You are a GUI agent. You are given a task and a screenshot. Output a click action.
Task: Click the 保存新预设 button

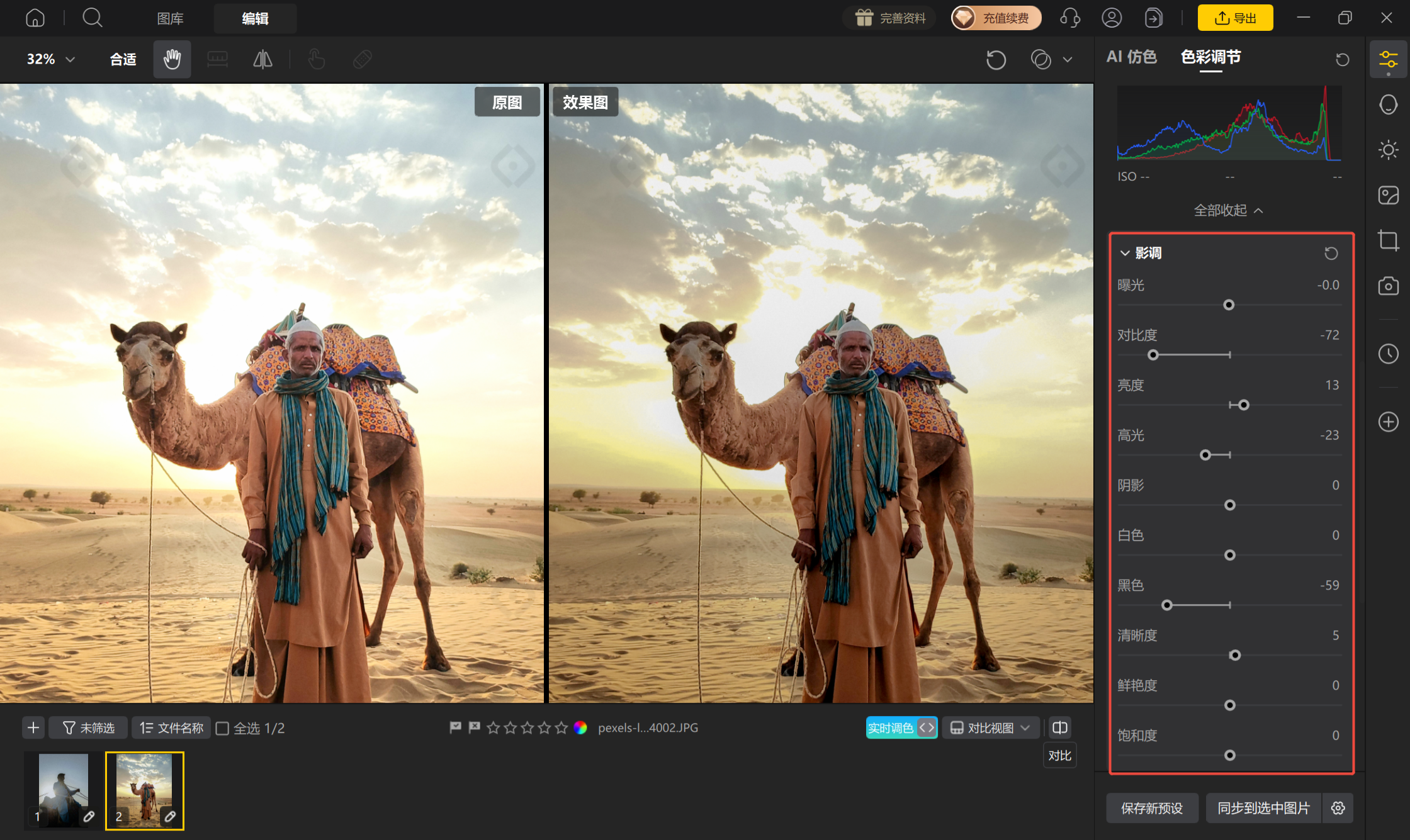1152,808
